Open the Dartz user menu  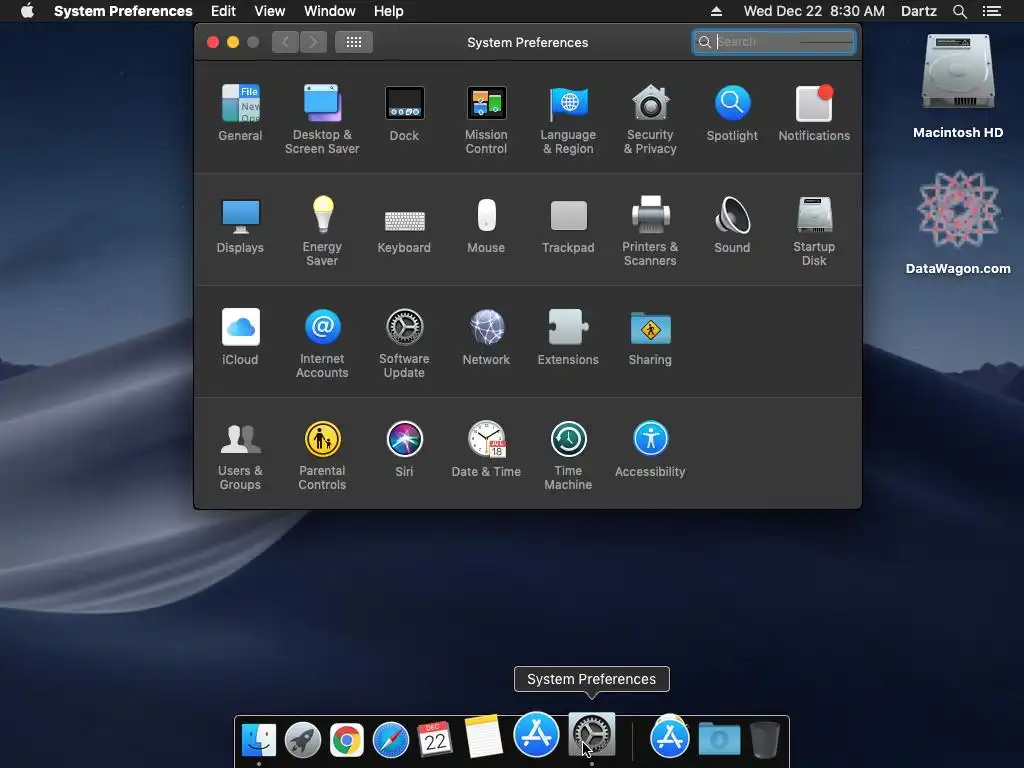[919, 11]
